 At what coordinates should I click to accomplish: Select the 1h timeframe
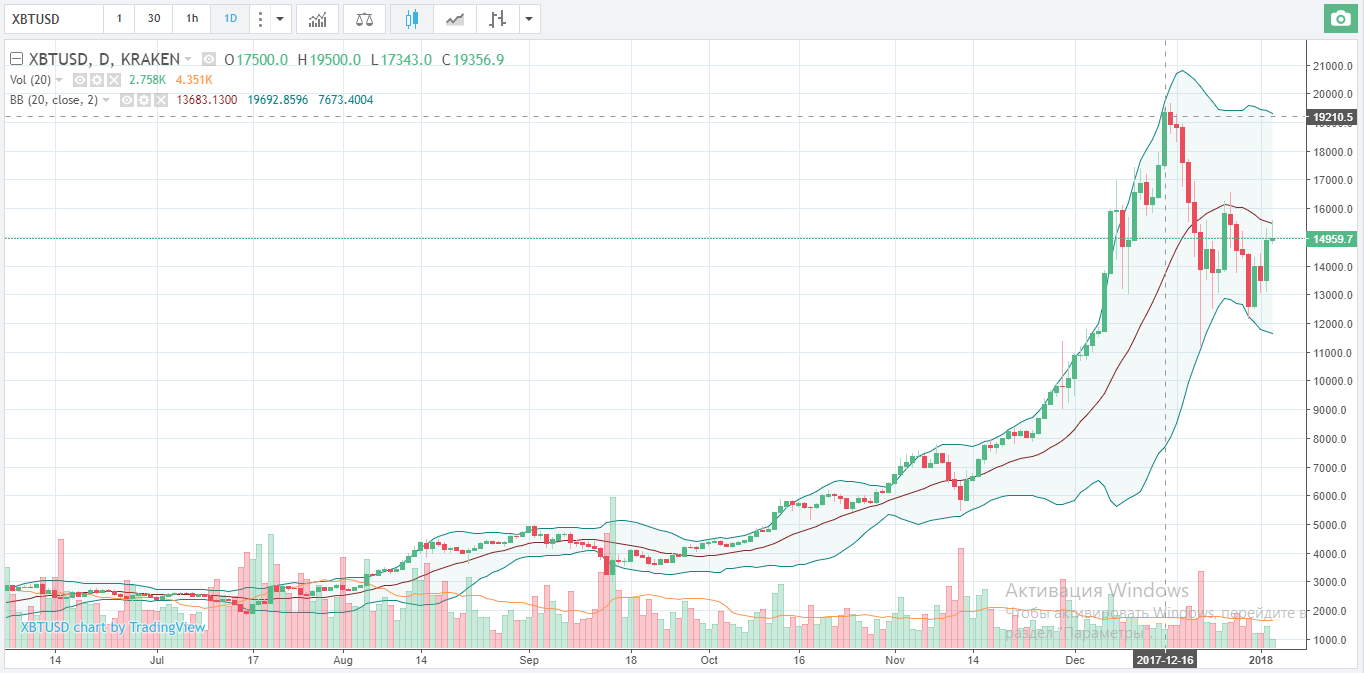pyautogui.click(x=190, y=19)
